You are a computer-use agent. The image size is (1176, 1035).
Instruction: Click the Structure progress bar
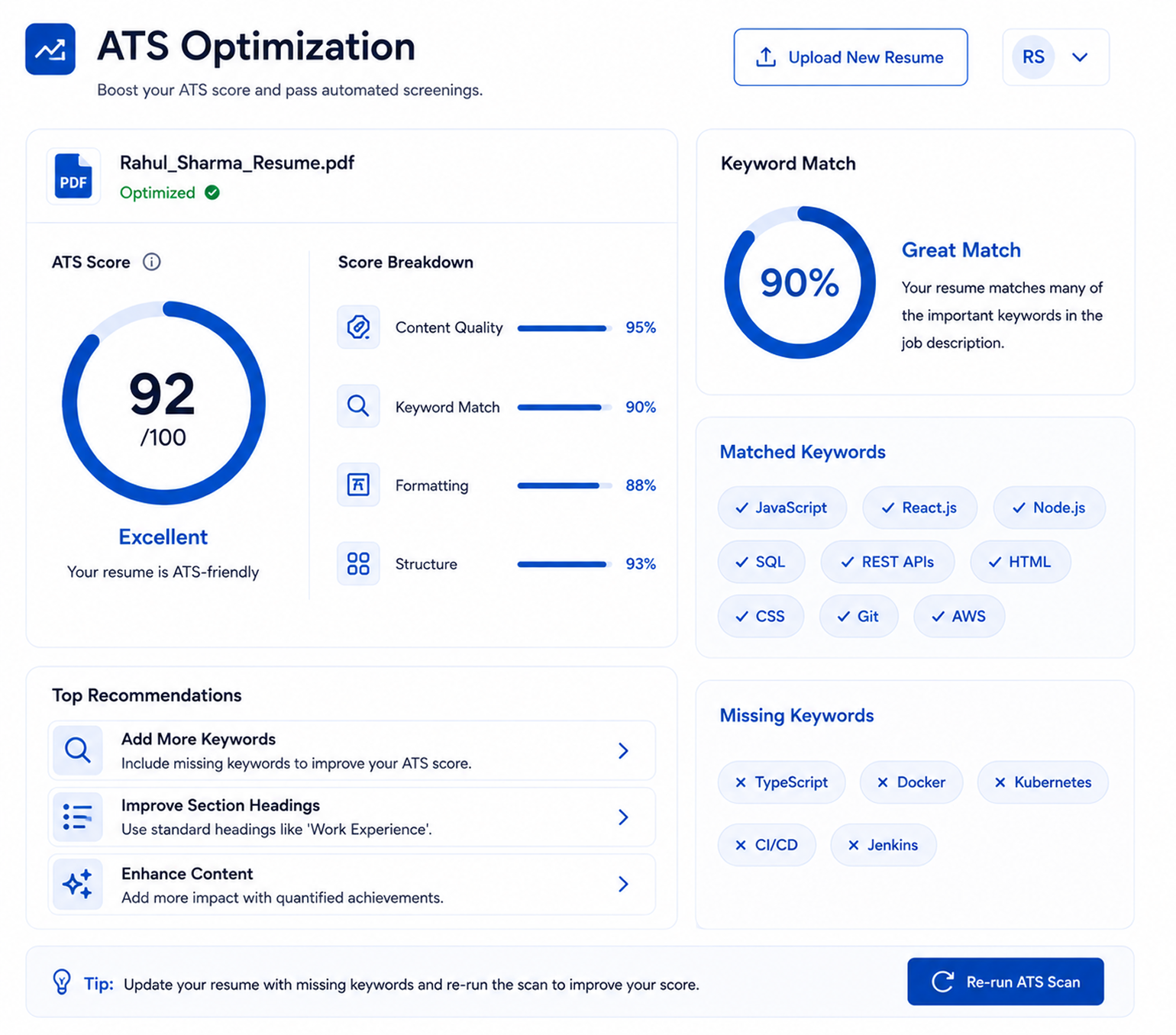564,564
